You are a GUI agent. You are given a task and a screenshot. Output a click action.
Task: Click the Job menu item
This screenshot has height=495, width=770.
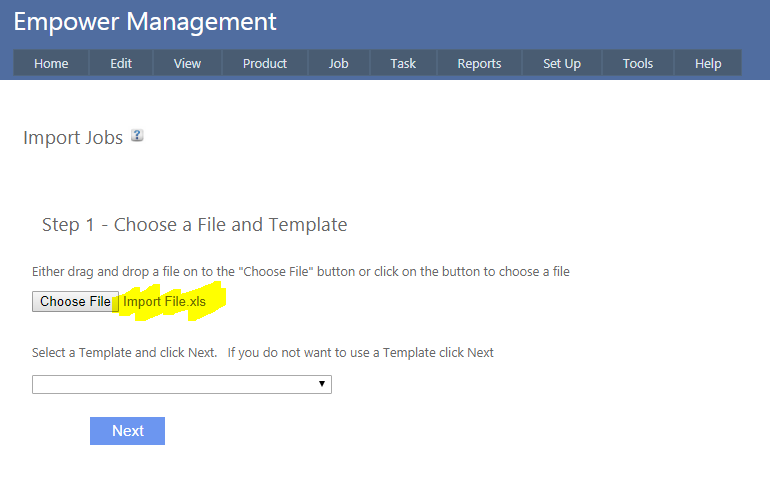339,63
